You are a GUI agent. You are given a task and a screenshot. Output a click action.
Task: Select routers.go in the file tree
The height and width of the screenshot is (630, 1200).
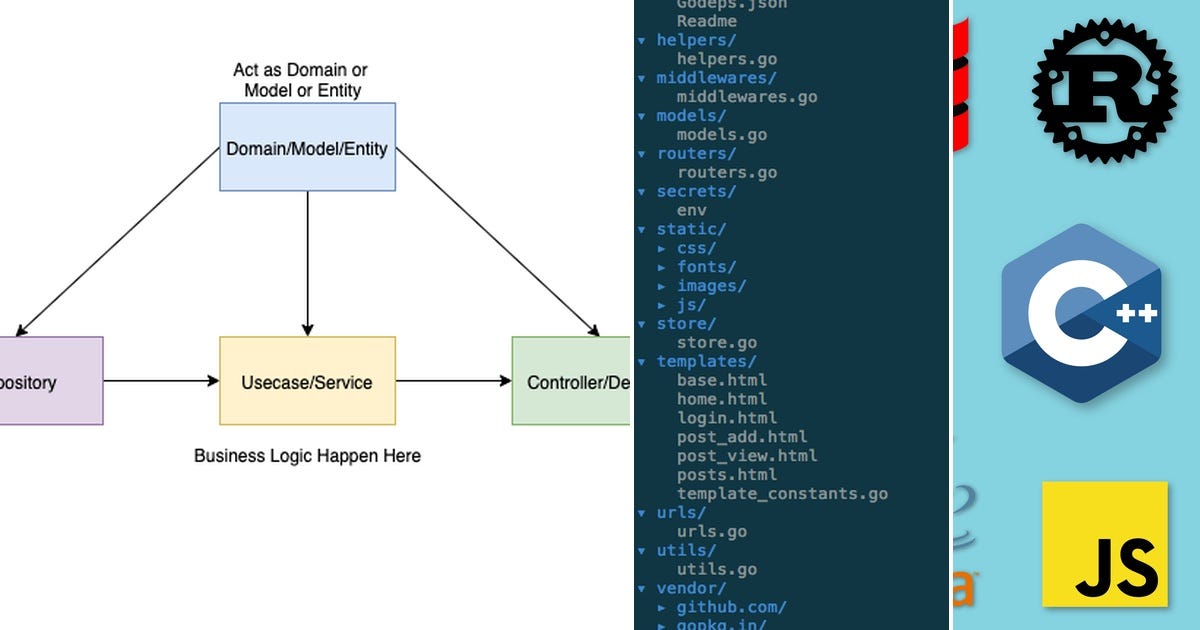pos(727,173)
